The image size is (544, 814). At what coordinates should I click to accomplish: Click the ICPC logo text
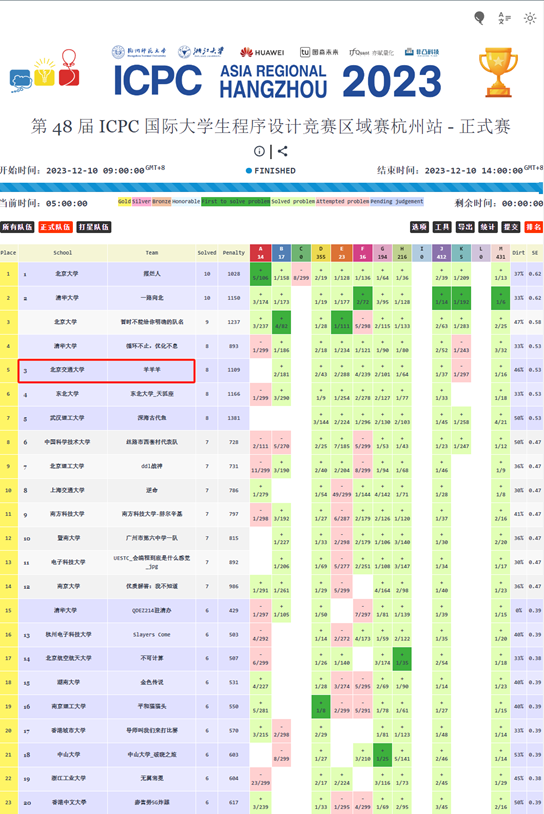[158, 80]
